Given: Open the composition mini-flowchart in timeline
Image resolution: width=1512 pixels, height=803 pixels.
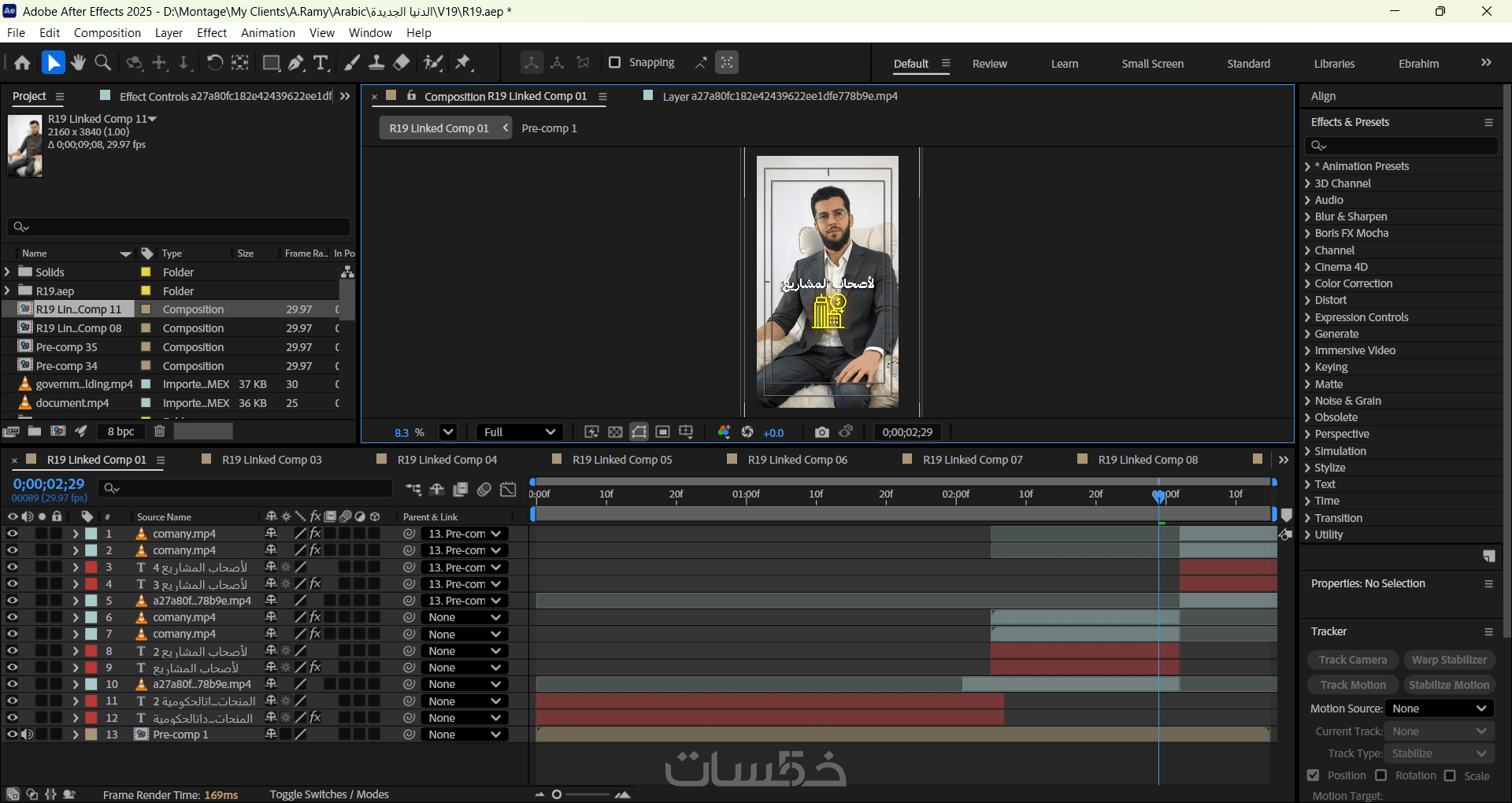Looking at the screenshot, I should pyautogui.click(x=413, y=490).
